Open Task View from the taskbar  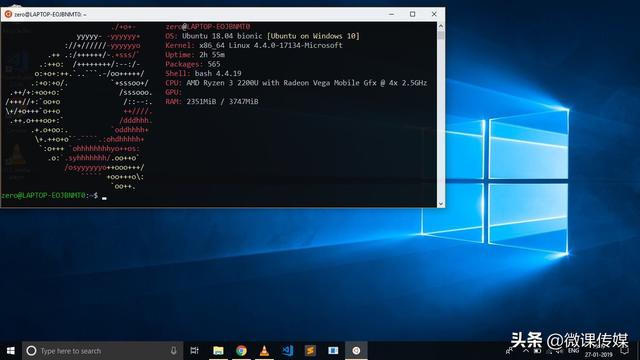195,351
